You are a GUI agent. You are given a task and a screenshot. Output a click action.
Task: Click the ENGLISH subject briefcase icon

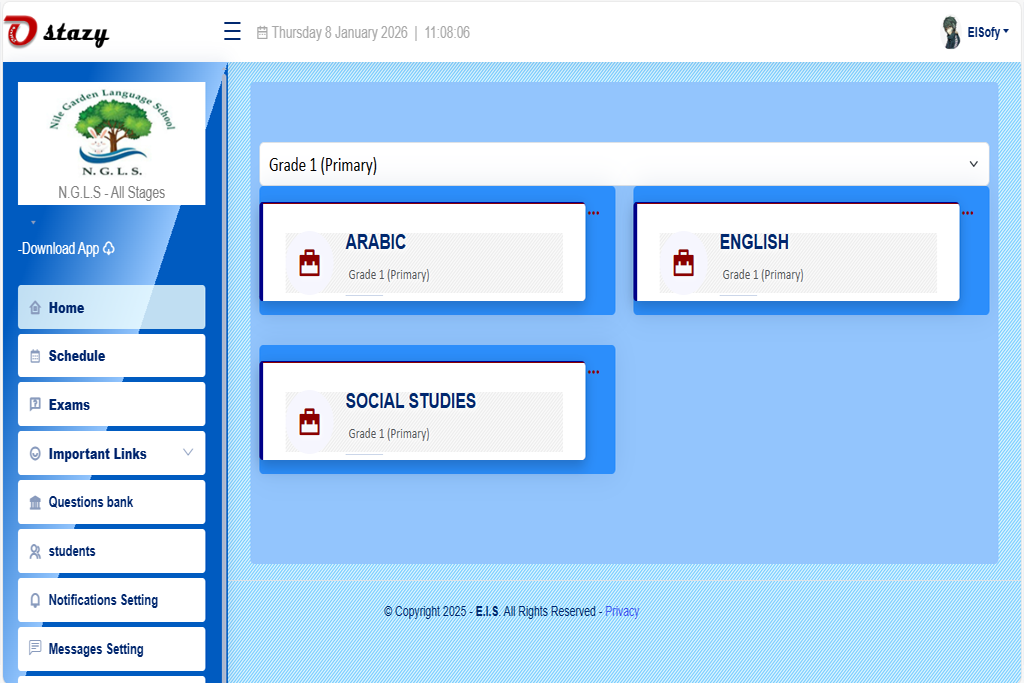[x=684, y=263]
